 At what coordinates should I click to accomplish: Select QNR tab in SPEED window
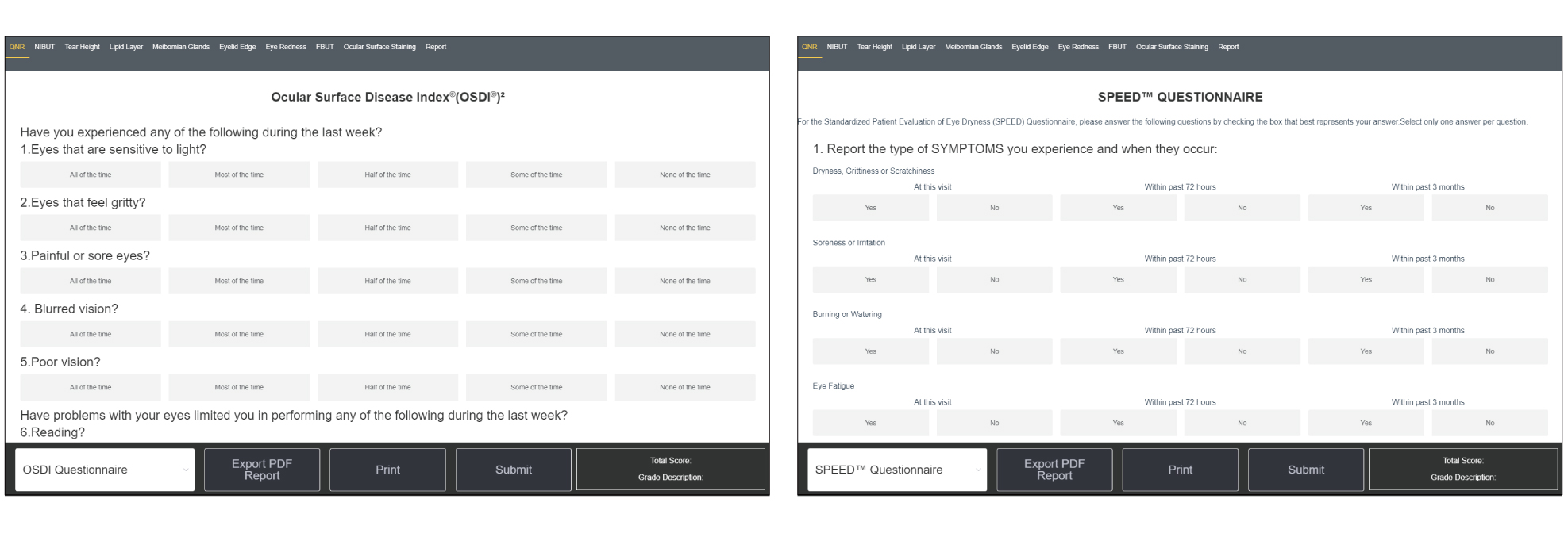(809, 47)
